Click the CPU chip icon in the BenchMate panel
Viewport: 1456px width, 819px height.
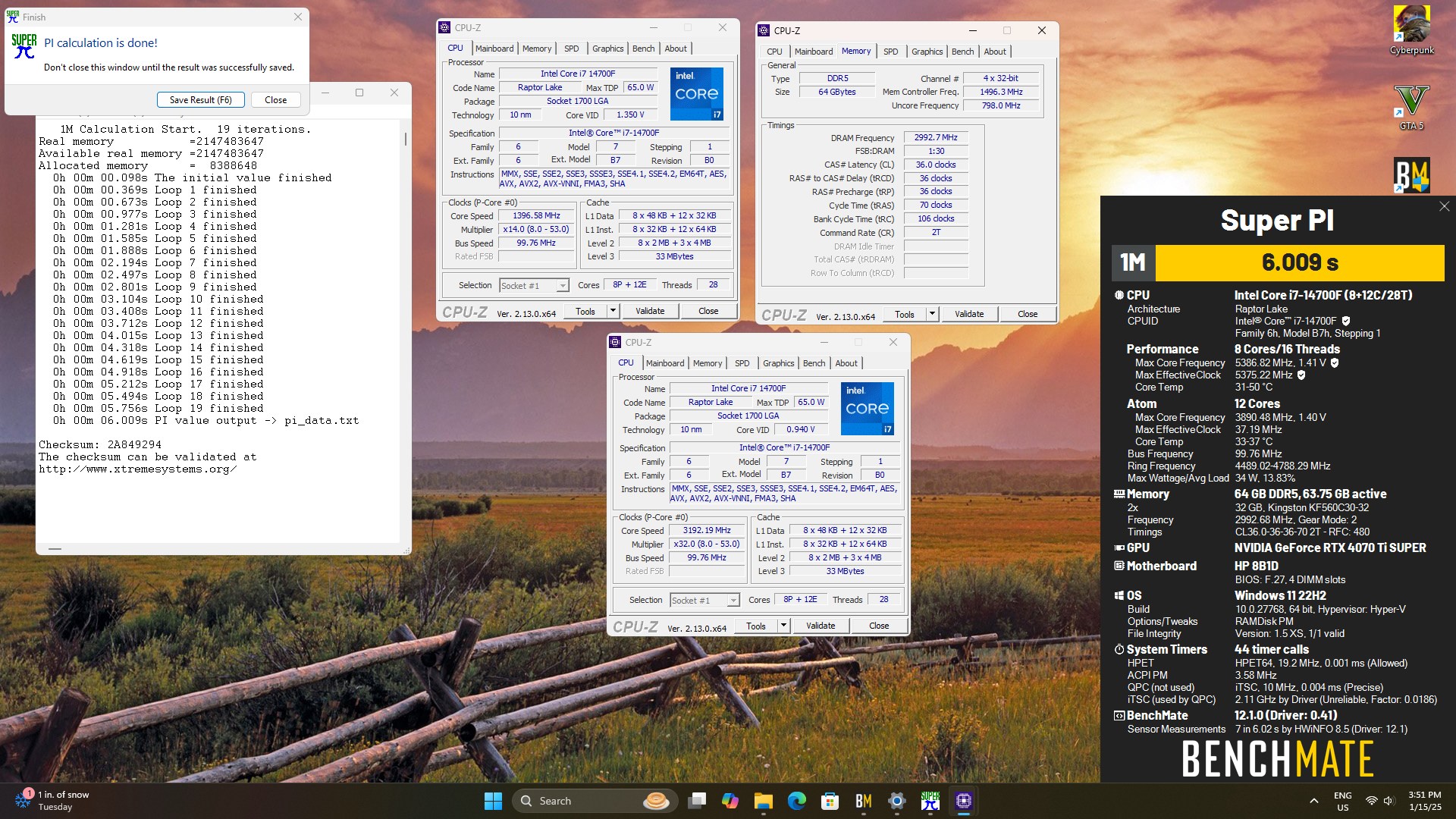(1119, 295)
